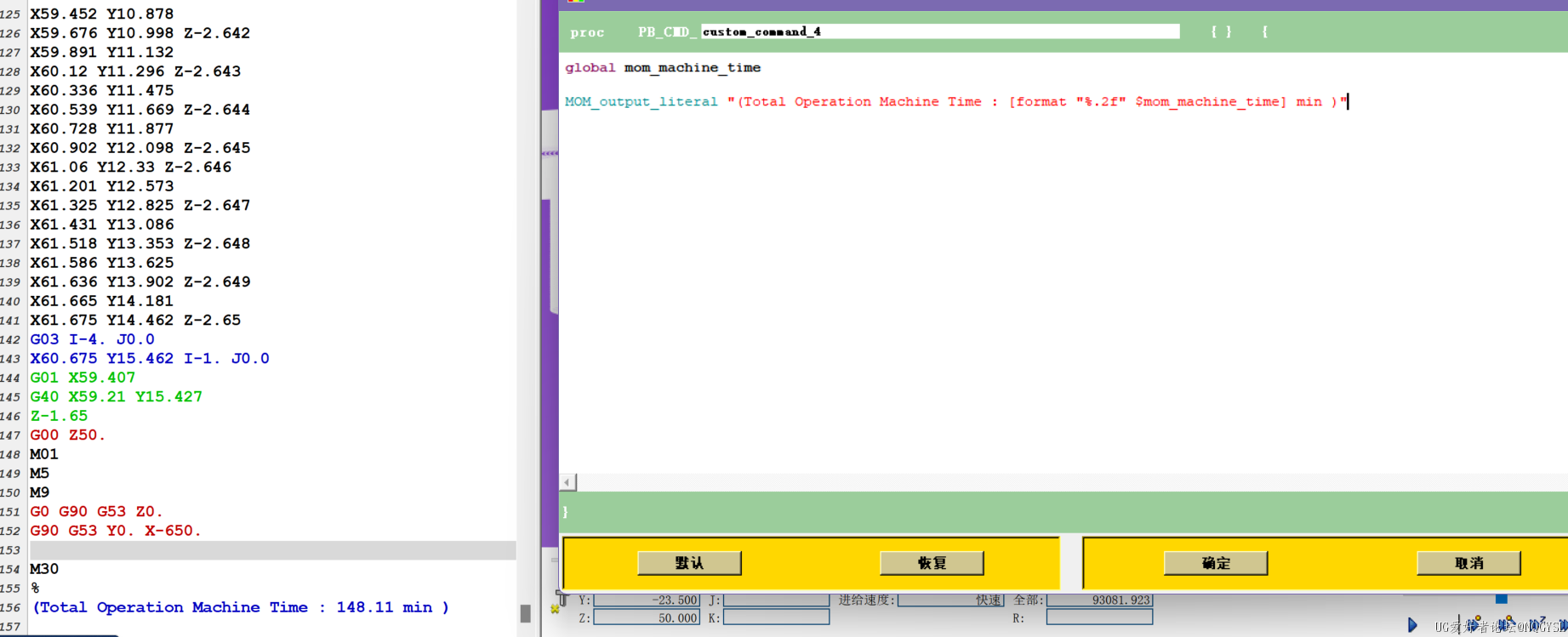Click line 'G0 G90 G53 Z0.'
The width and height of the screenshot is (1568, 637).
pyautogui.click(x=96, y=511)
